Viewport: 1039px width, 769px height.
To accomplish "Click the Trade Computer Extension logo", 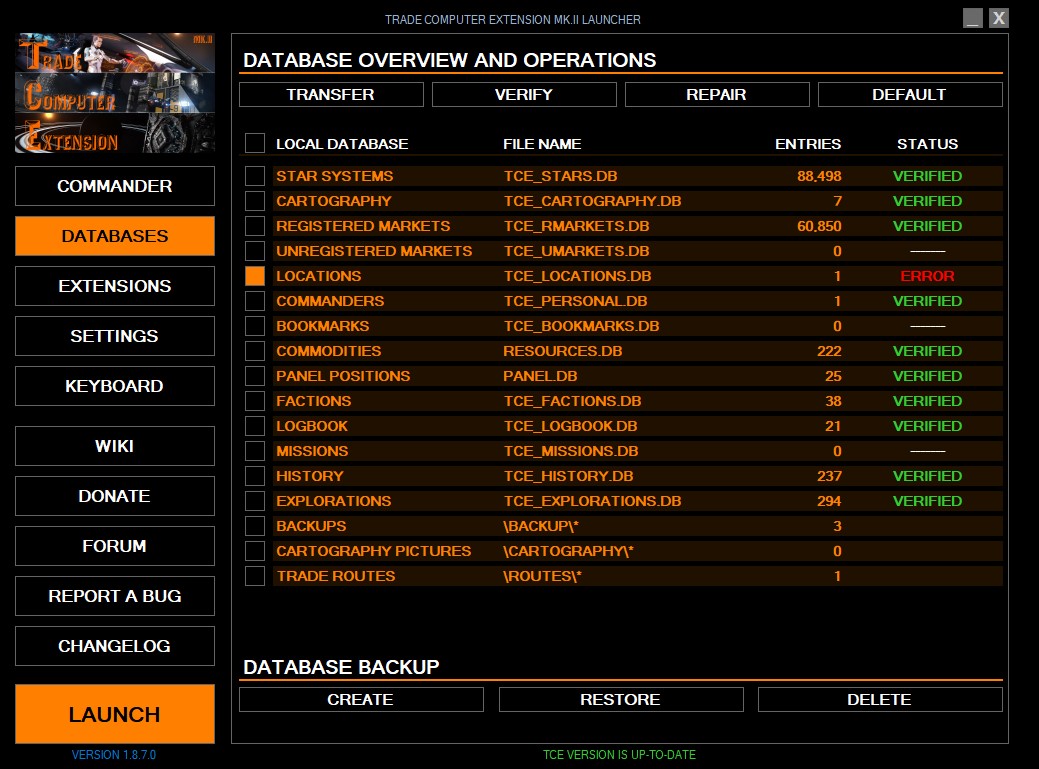I will (x=115, y=93).
